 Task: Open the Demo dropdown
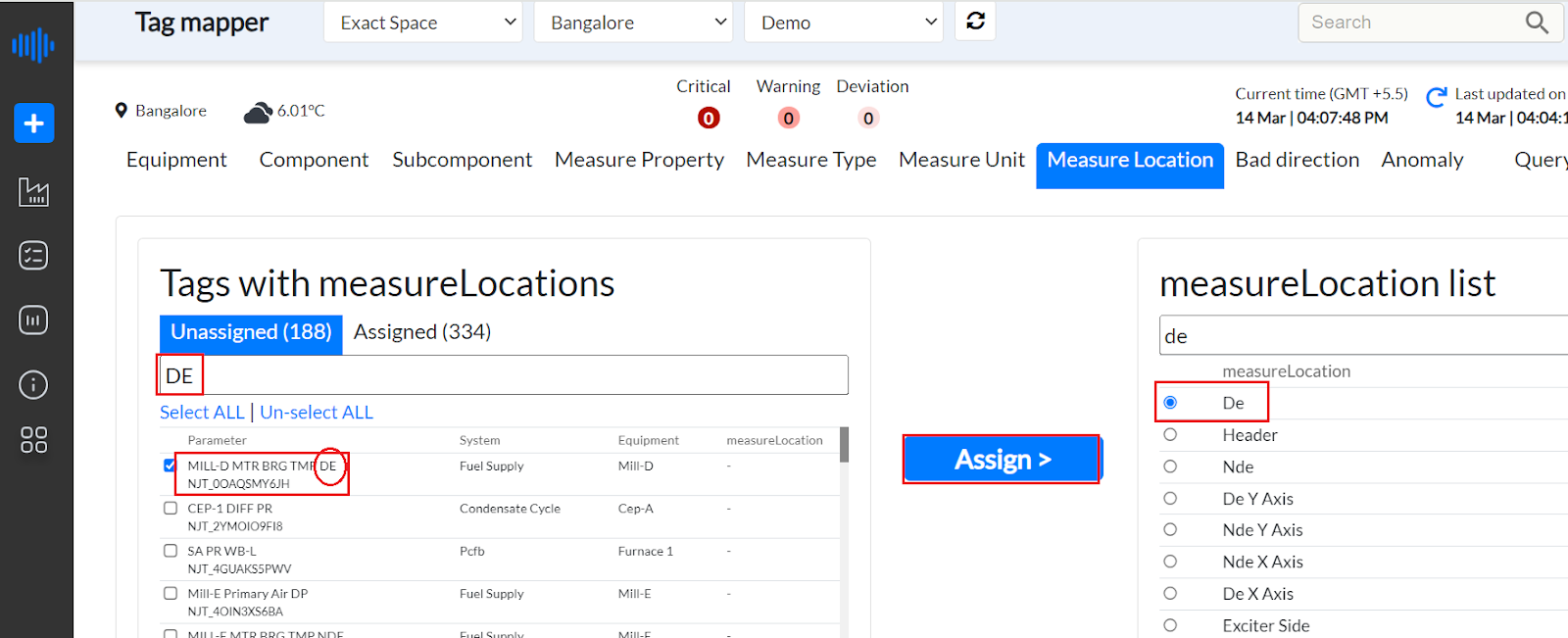(843, 23)
